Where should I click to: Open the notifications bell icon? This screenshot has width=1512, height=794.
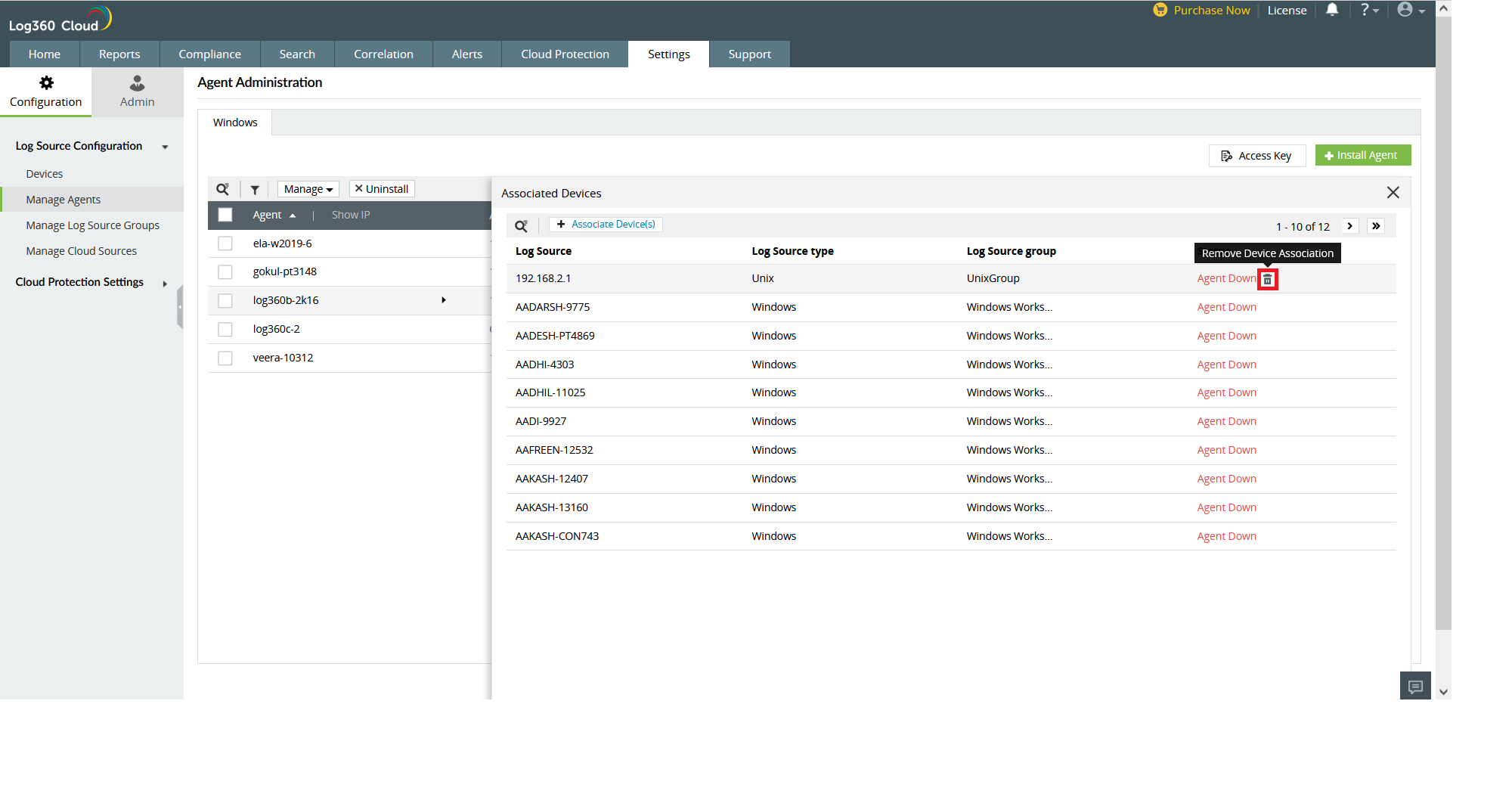click(x=1332, y=11)
